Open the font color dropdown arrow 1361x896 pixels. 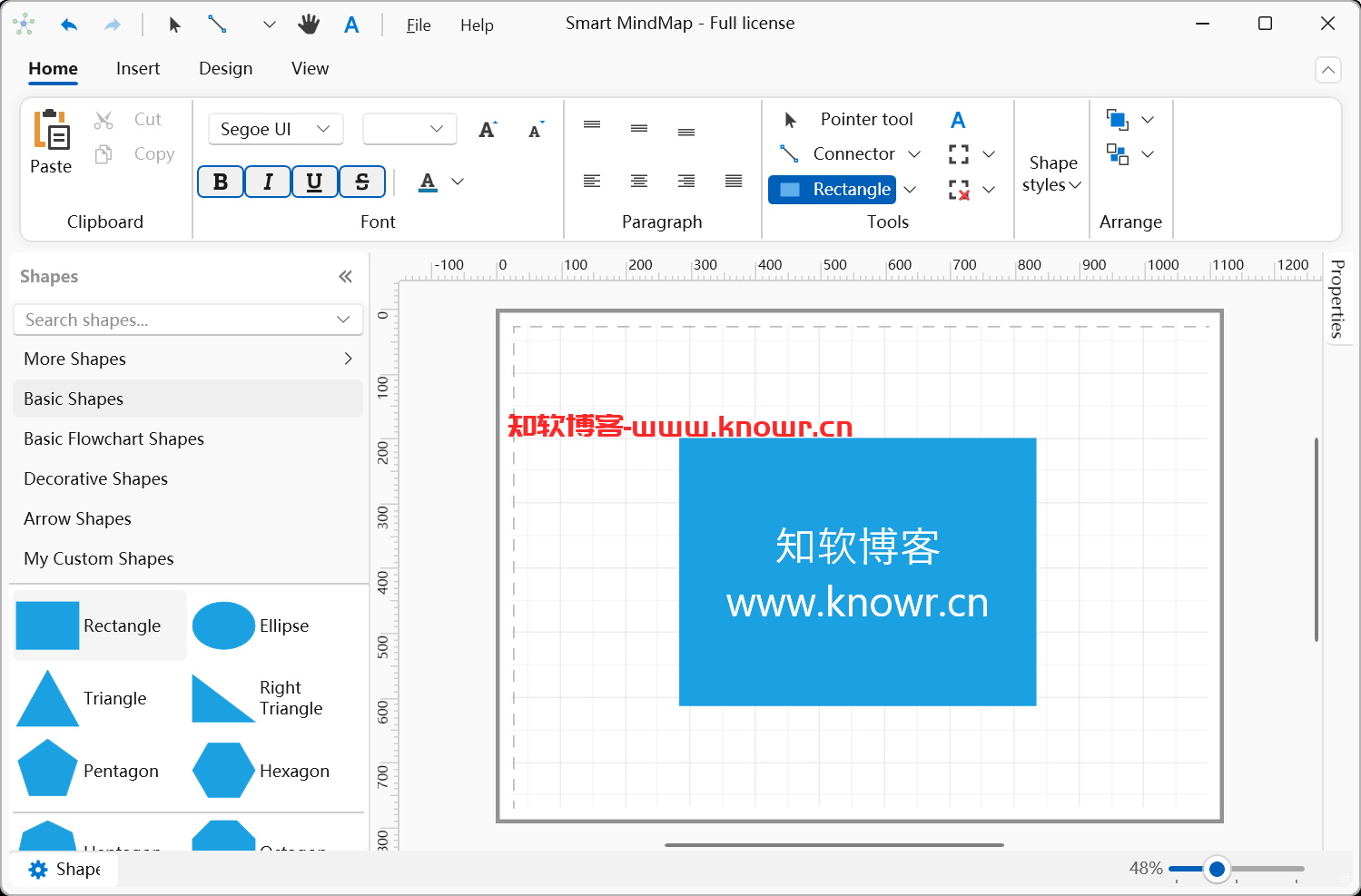[x=458, y=182]
